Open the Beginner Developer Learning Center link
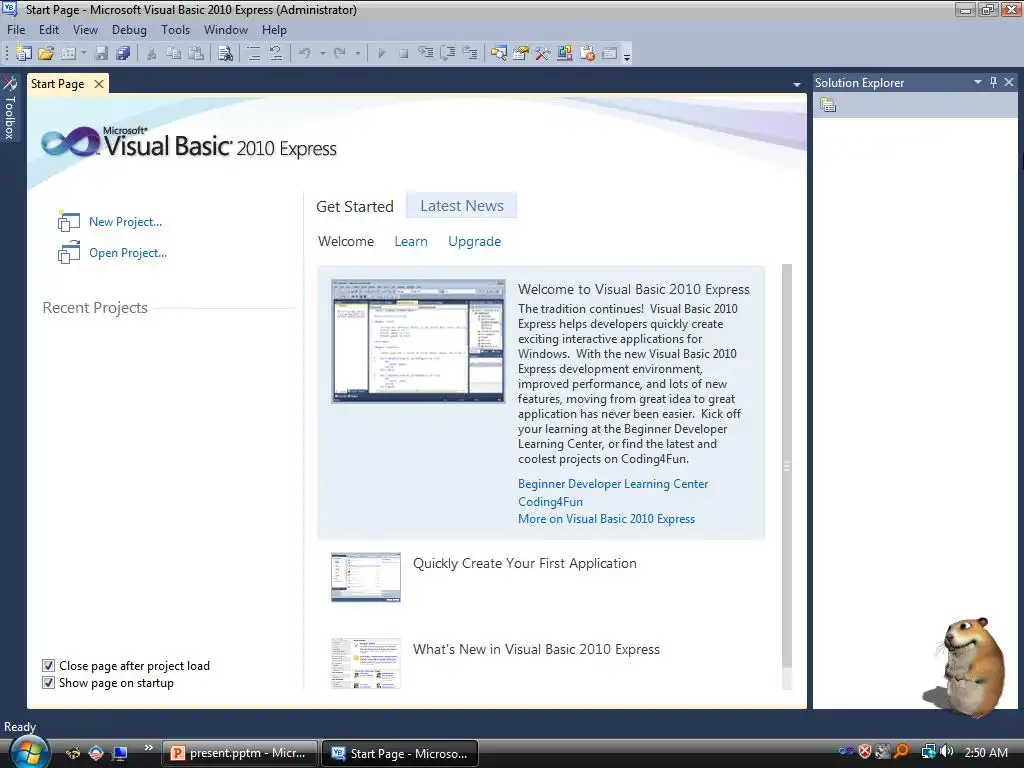Screen dimensions: 1024x768 613,484
